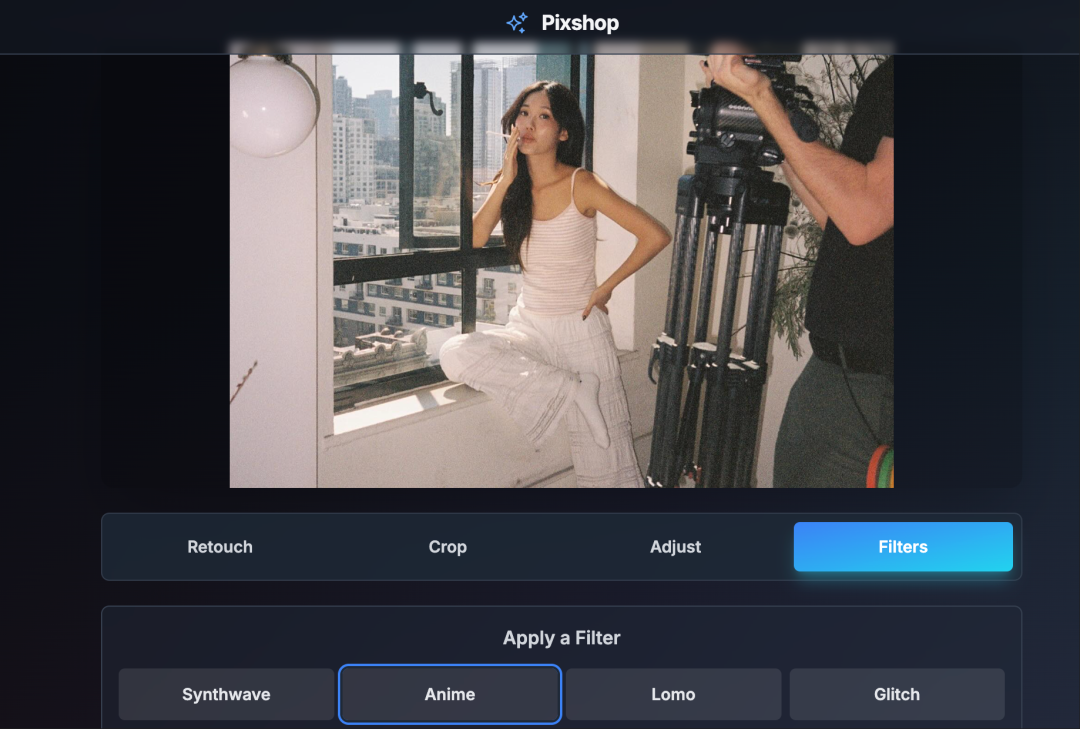
Task: Apply the Lomo filter
Action: (x=673, y=694)
